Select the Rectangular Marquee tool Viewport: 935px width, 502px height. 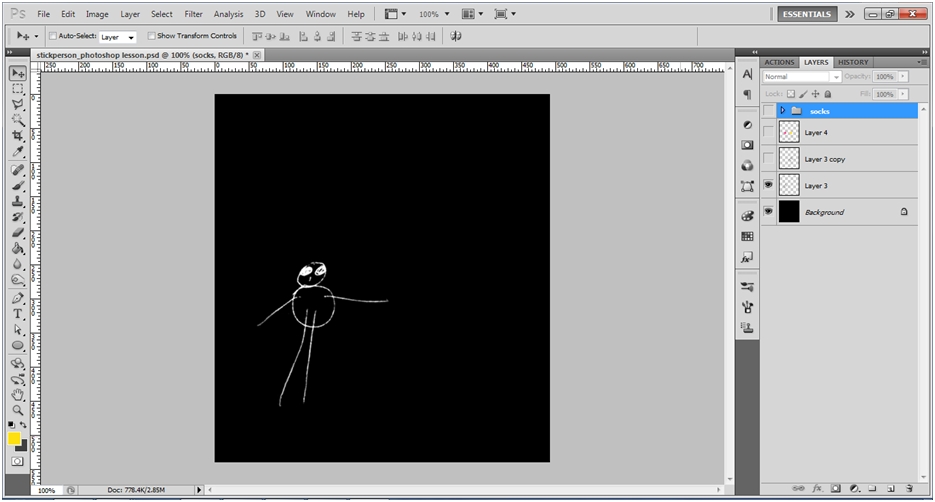pyautogui.click(x=18, y=89)
